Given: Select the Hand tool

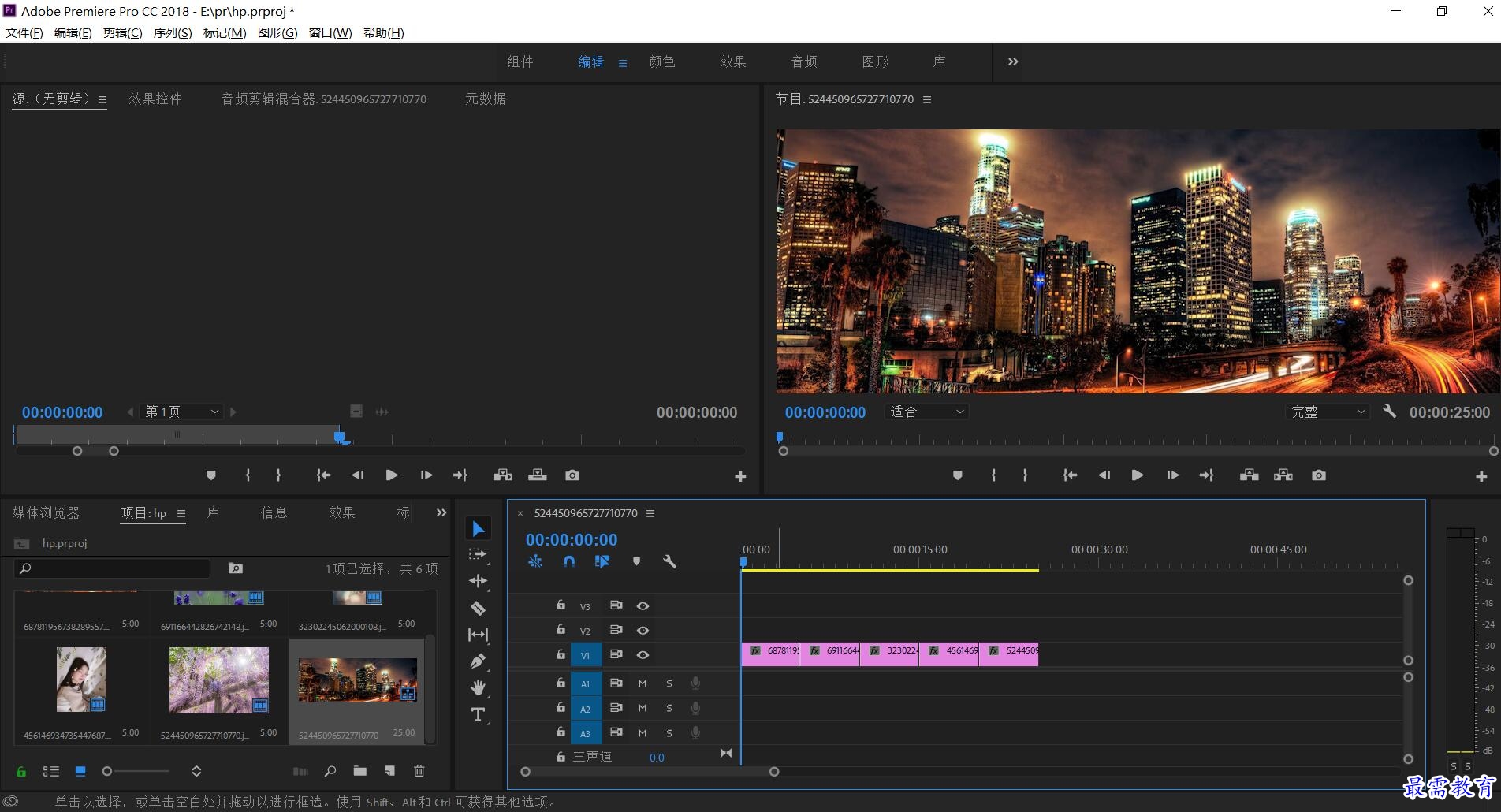Looking at the screenshot, I should coord(478,687).
